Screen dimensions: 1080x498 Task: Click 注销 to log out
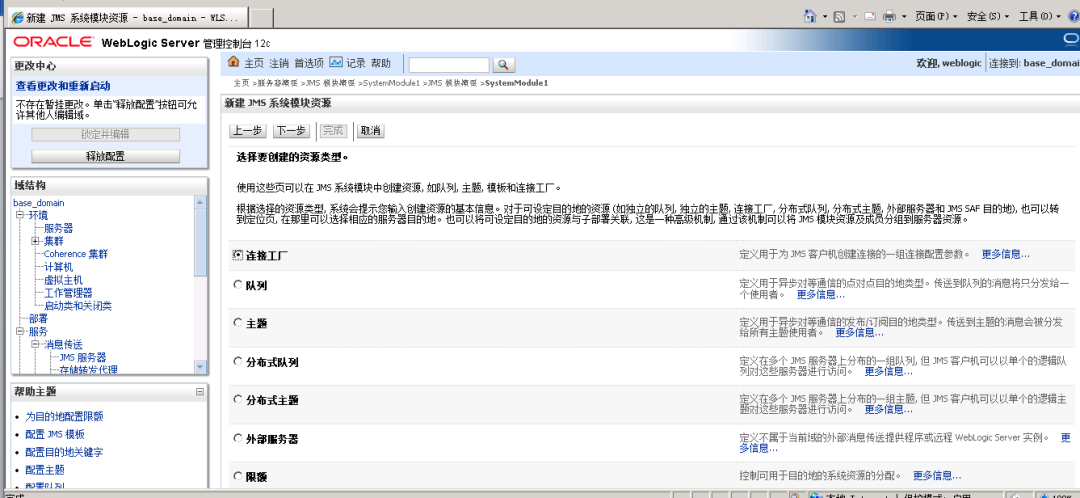pos(279,63)
